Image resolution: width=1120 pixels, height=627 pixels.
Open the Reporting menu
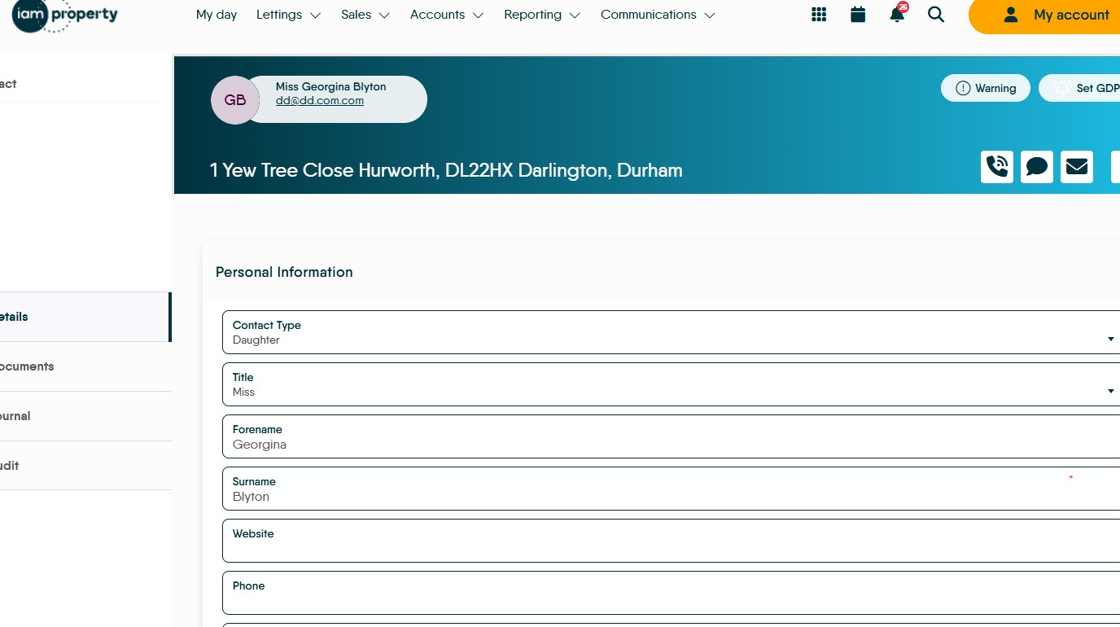click(x=541, y=14)
